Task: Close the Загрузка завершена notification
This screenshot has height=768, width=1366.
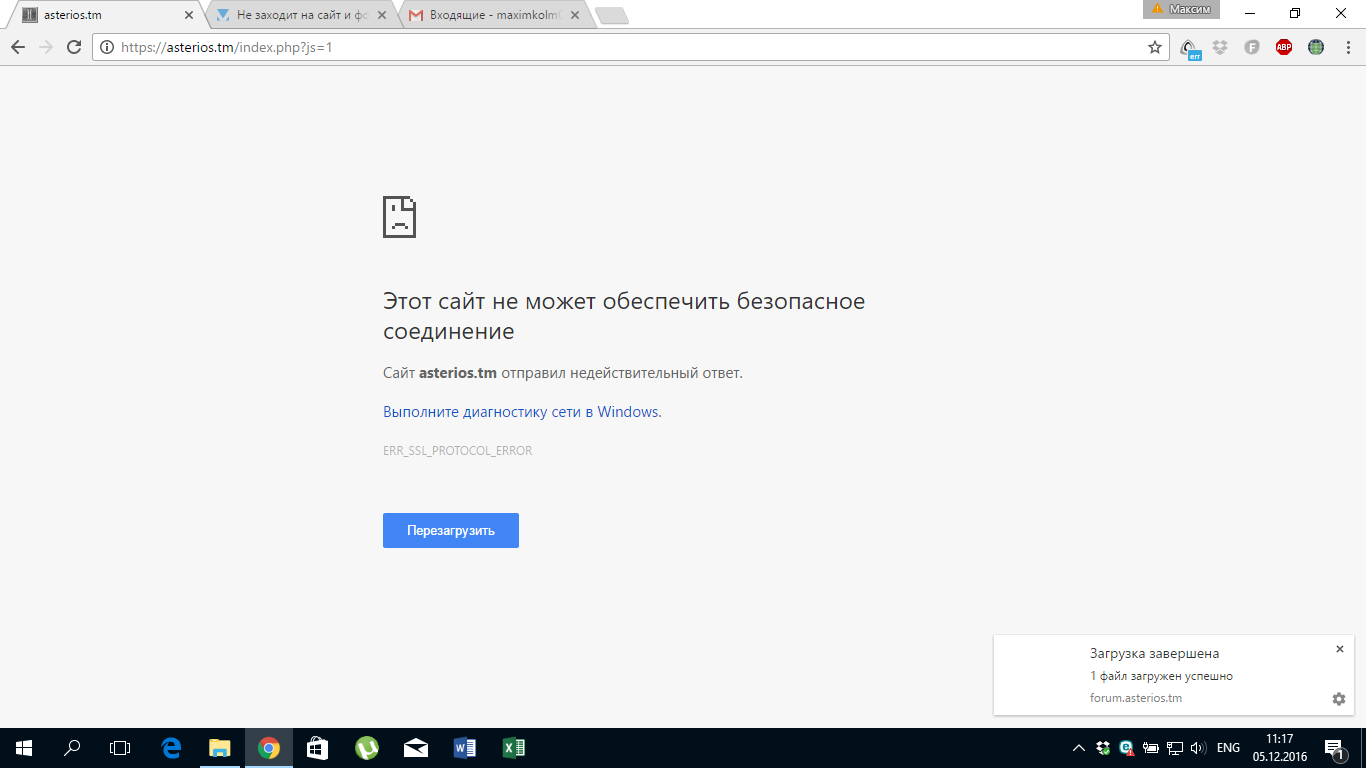Action: (x=1340, y=649)
